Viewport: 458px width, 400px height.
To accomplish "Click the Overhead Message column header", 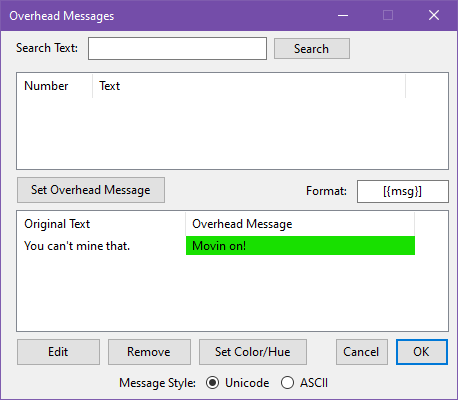I will coord(300,224).
